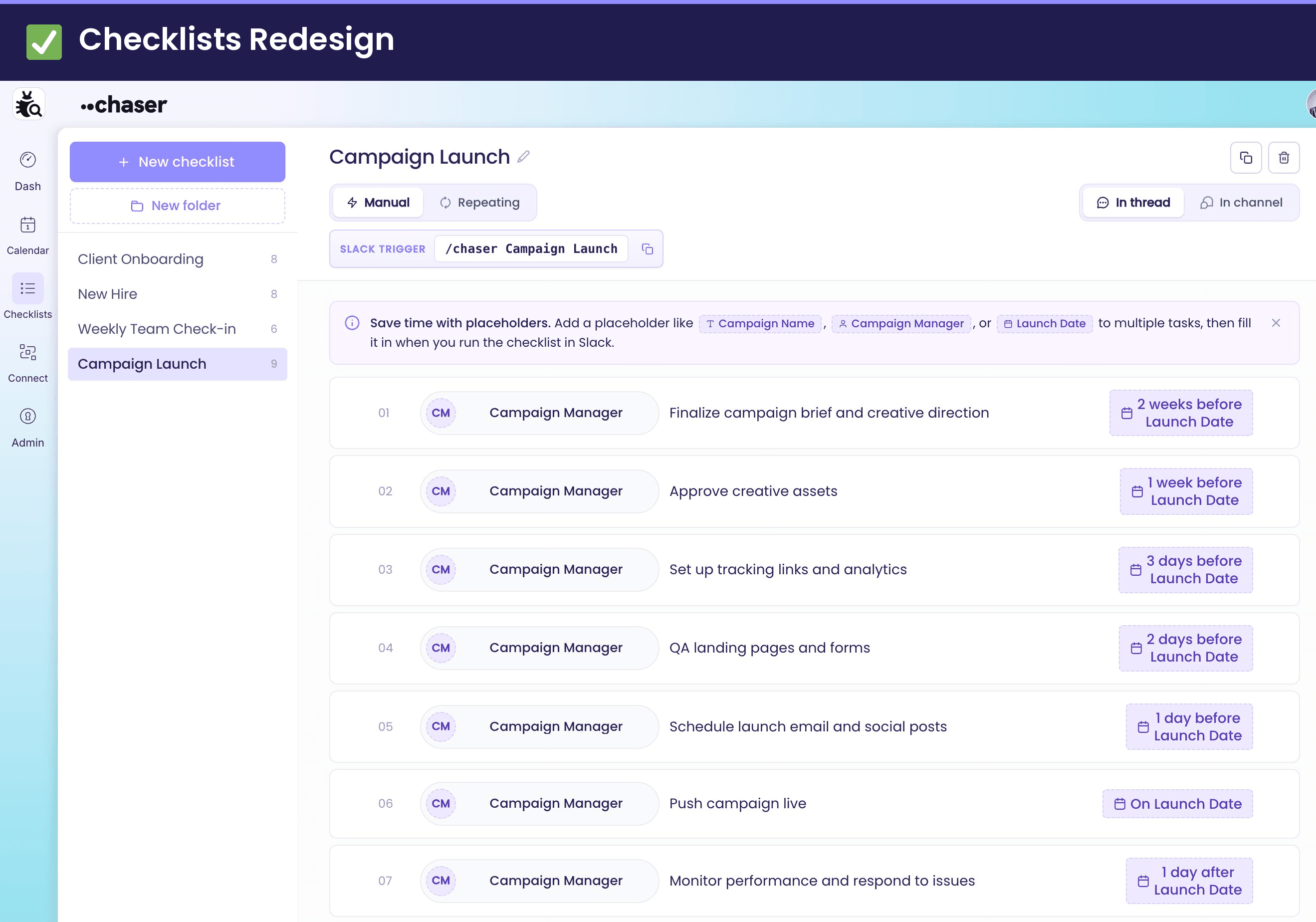Click CM avatar on task 01
Viewport: 1316px width, 922px height.
(441, 413)
